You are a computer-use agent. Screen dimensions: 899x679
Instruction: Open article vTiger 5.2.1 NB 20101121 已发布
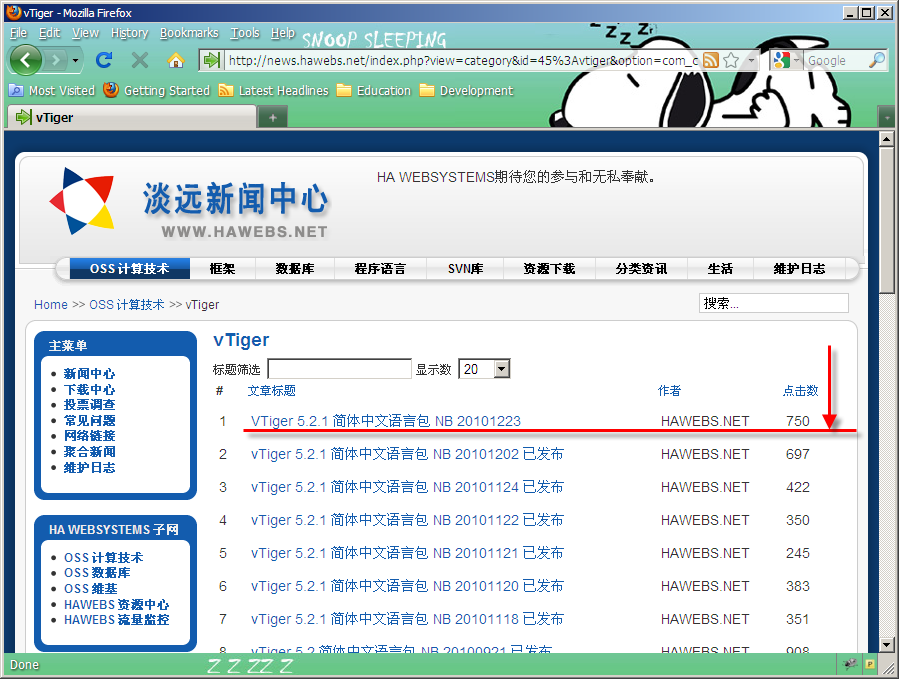coord(407,553)
